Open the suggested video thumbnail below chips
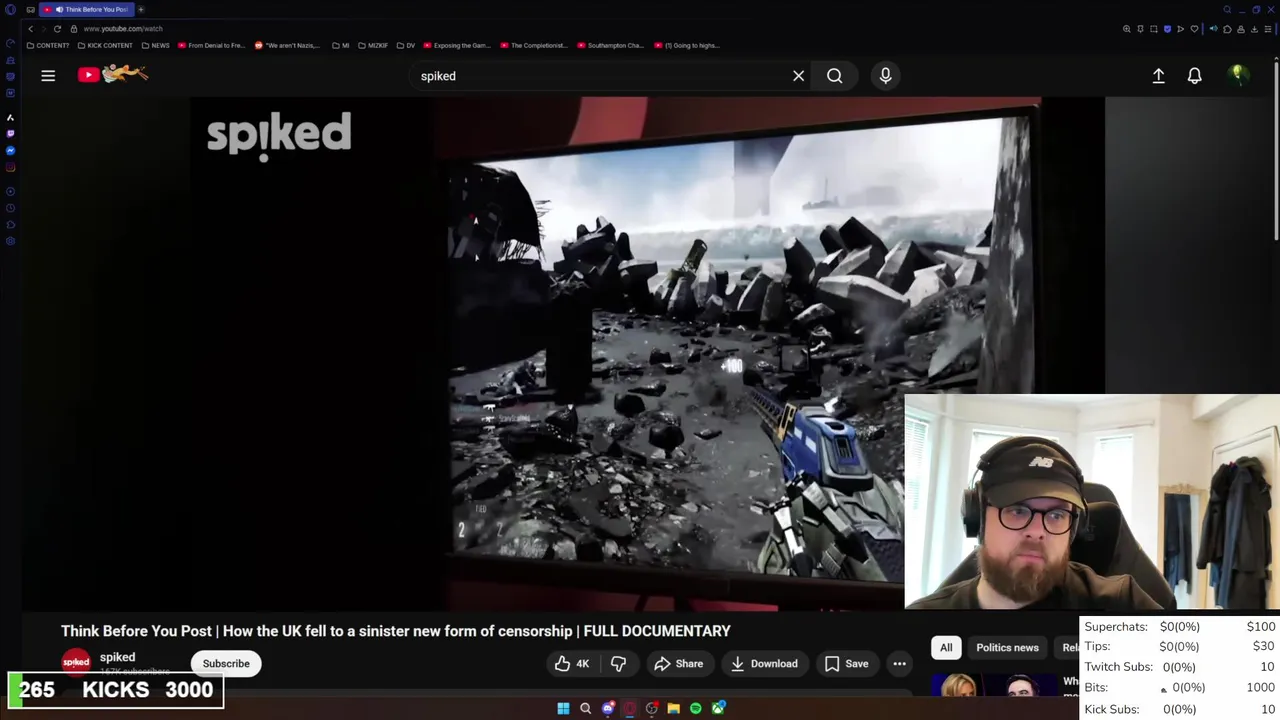 993,685
